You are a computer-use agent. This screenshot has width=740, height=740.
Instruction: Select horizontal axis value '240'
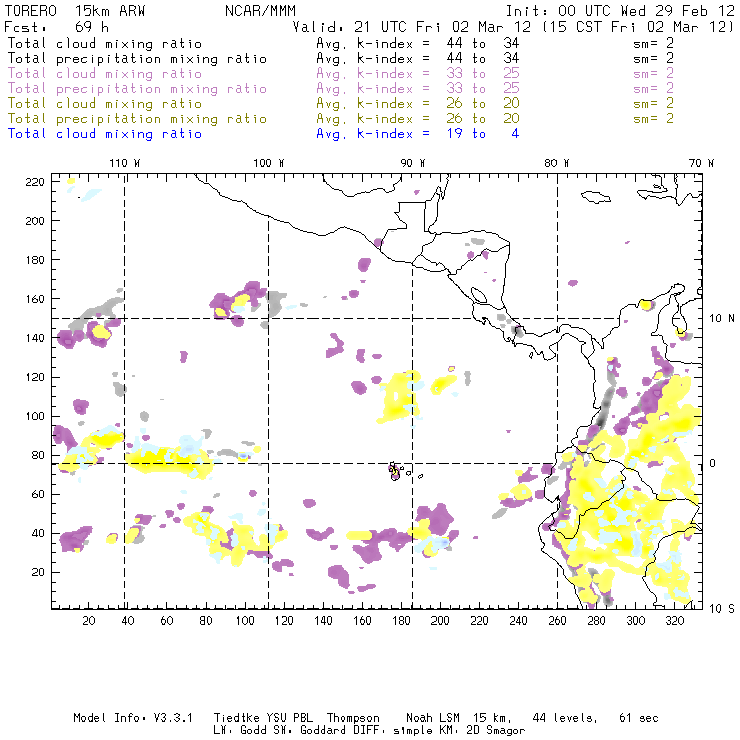pyautogui.click(x=518, y=621)
